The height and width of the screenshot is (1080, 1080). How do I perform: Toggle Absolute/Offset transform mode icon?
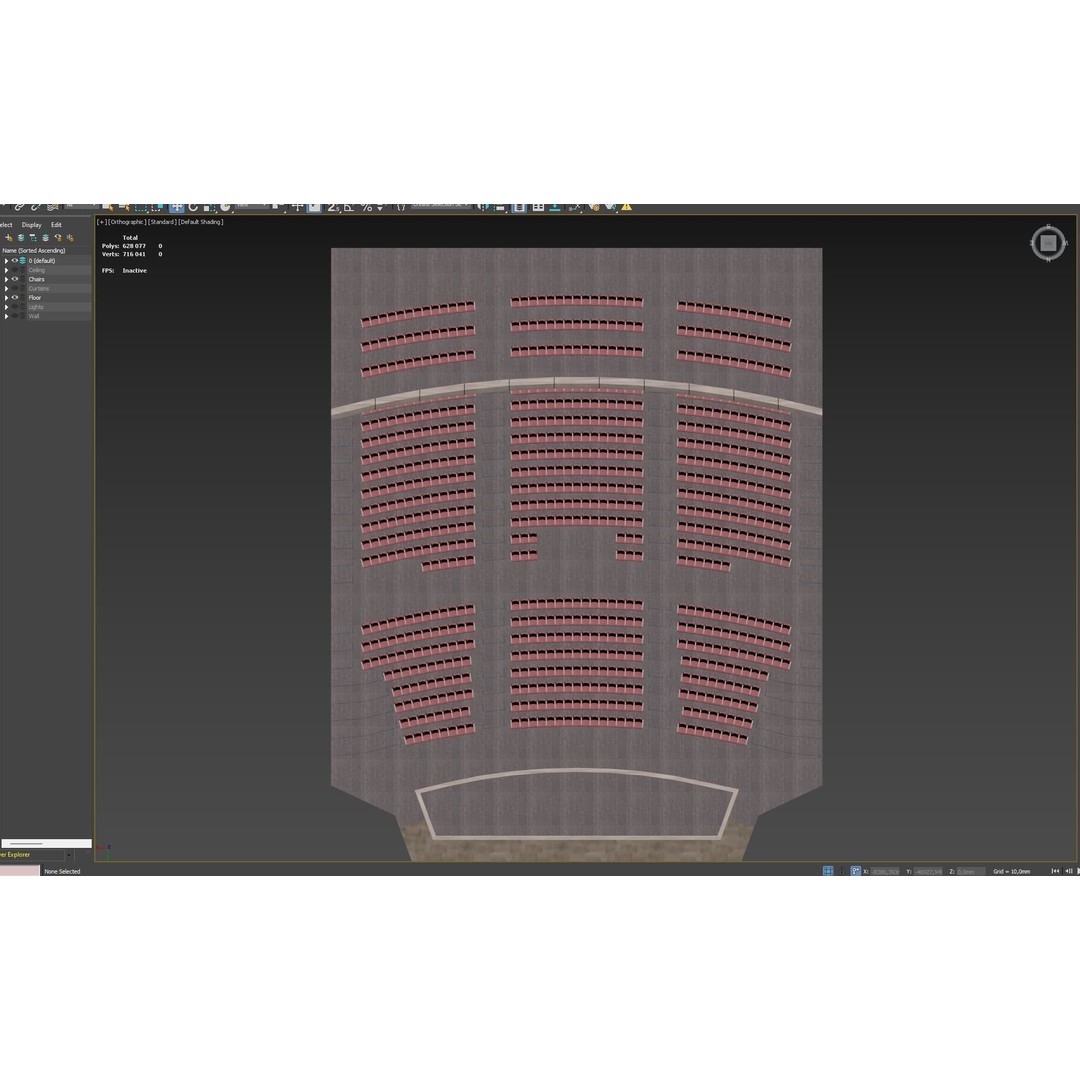855,871
